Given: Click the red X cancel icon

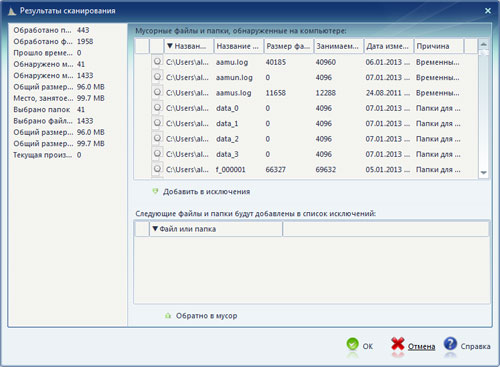Looking at the screenshot, I should pyautogui.click(x=398, y=344).
